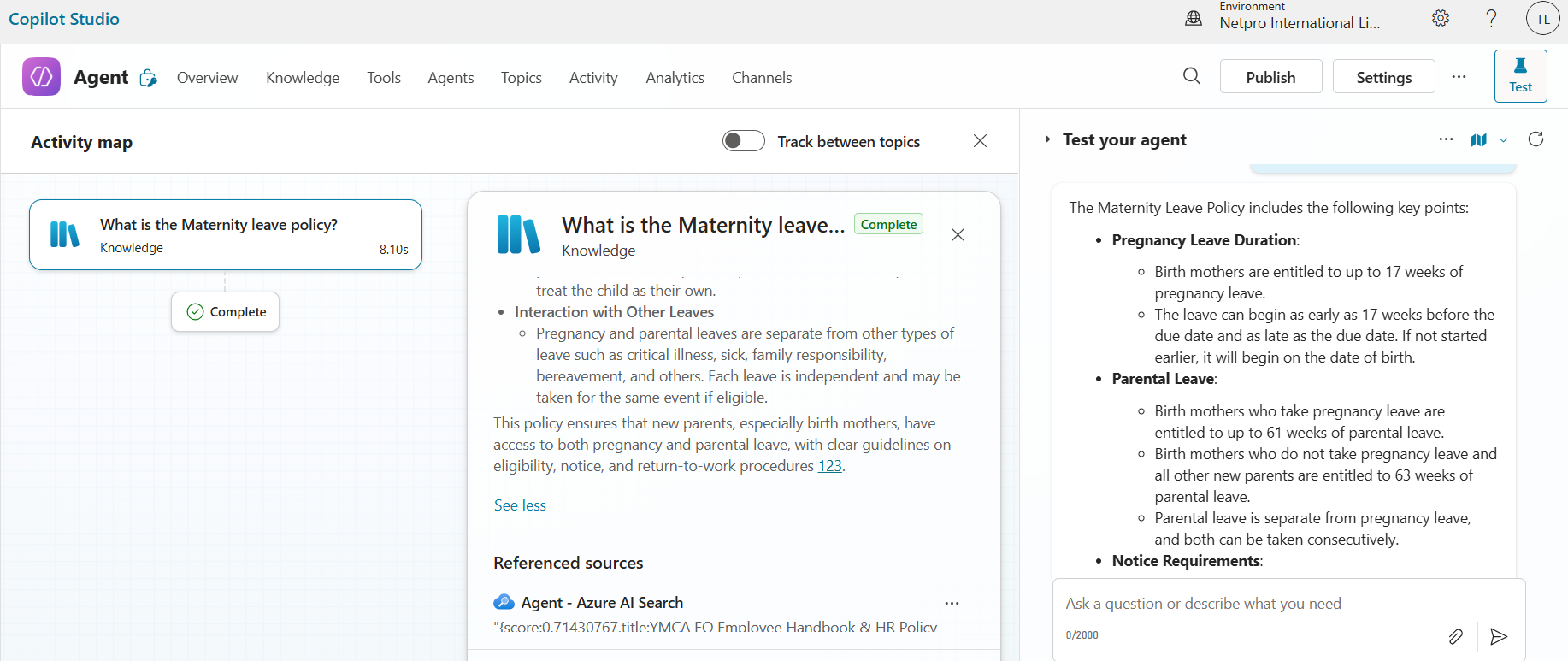Open the Analytics tab
This screenshot has height=661, width=1568.
tap(675, 78)
